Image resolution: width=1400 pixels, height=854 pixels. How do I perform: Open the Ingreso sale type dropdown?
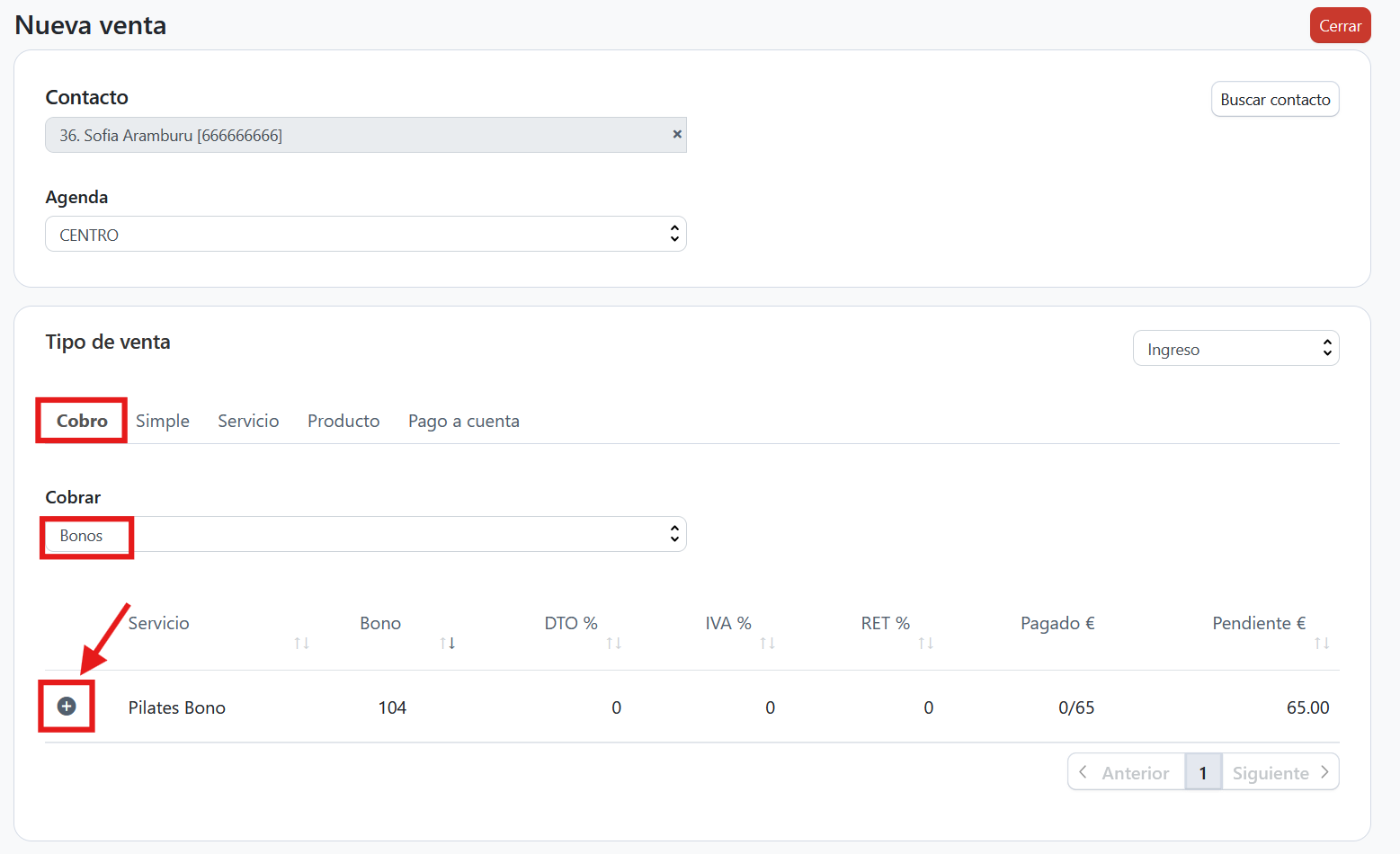tap(1235, 349)
